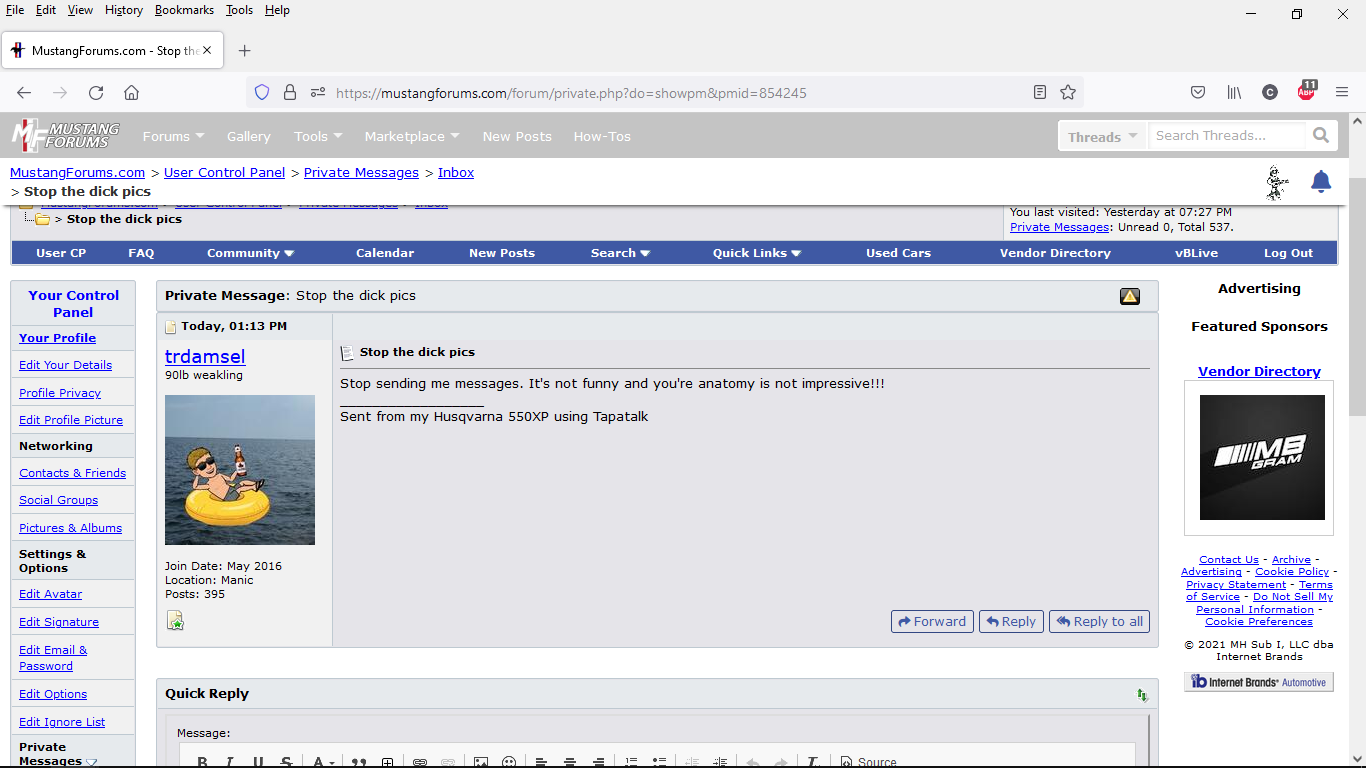Click the MustangForums logo
The height and width of the screenshot is (768, 1366).
tap(66, 136)
